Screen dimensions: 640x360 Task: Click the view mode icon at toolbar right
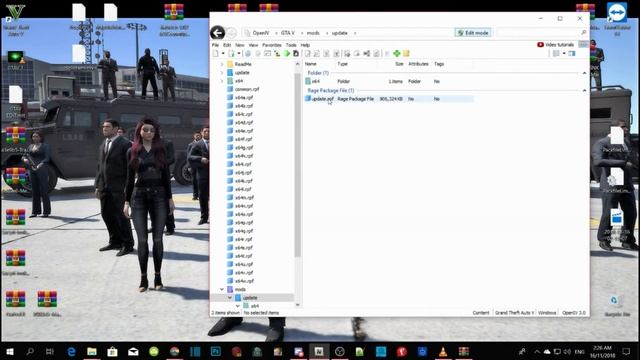(x=556, y=53)
